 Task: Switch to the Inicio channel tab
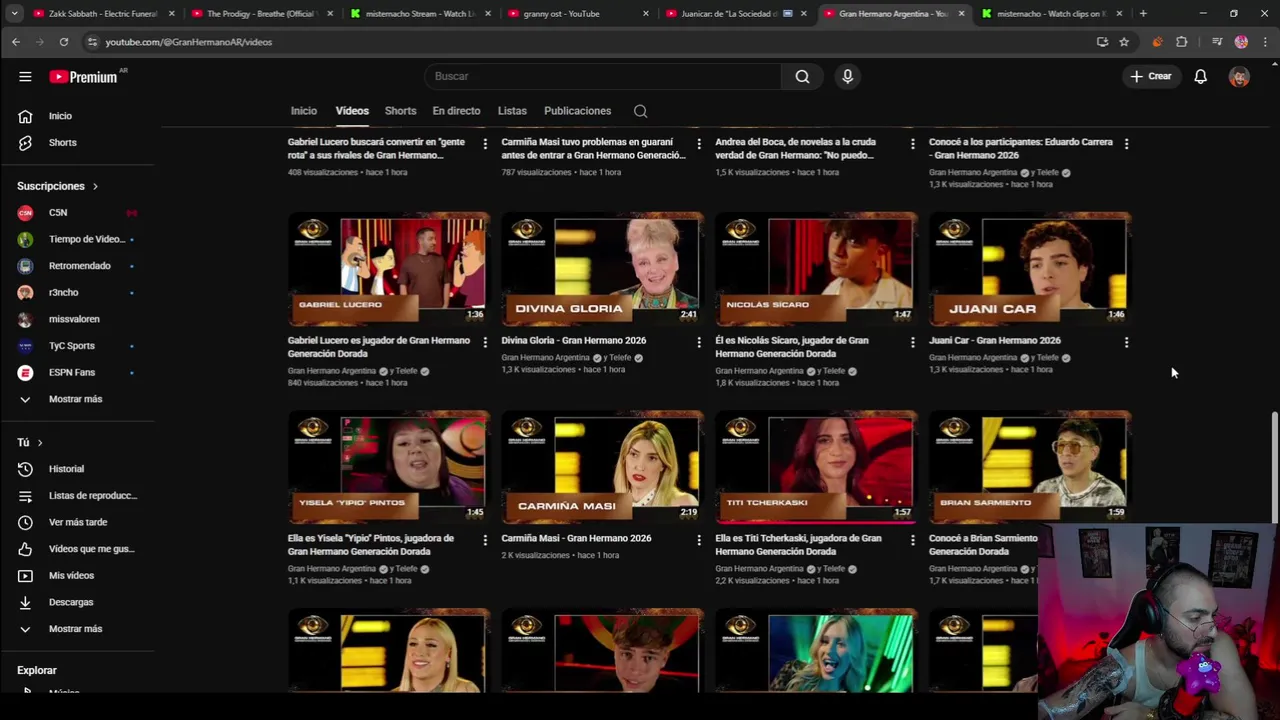pyautogui.click(x=303, y=111)
